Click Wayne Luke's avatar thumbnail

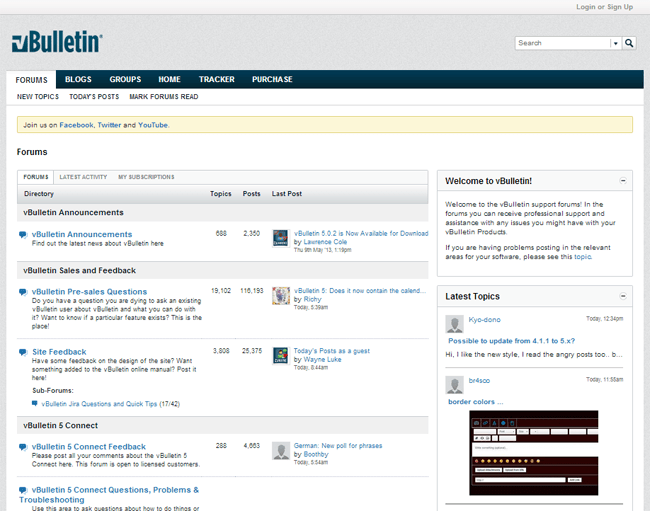281,356
